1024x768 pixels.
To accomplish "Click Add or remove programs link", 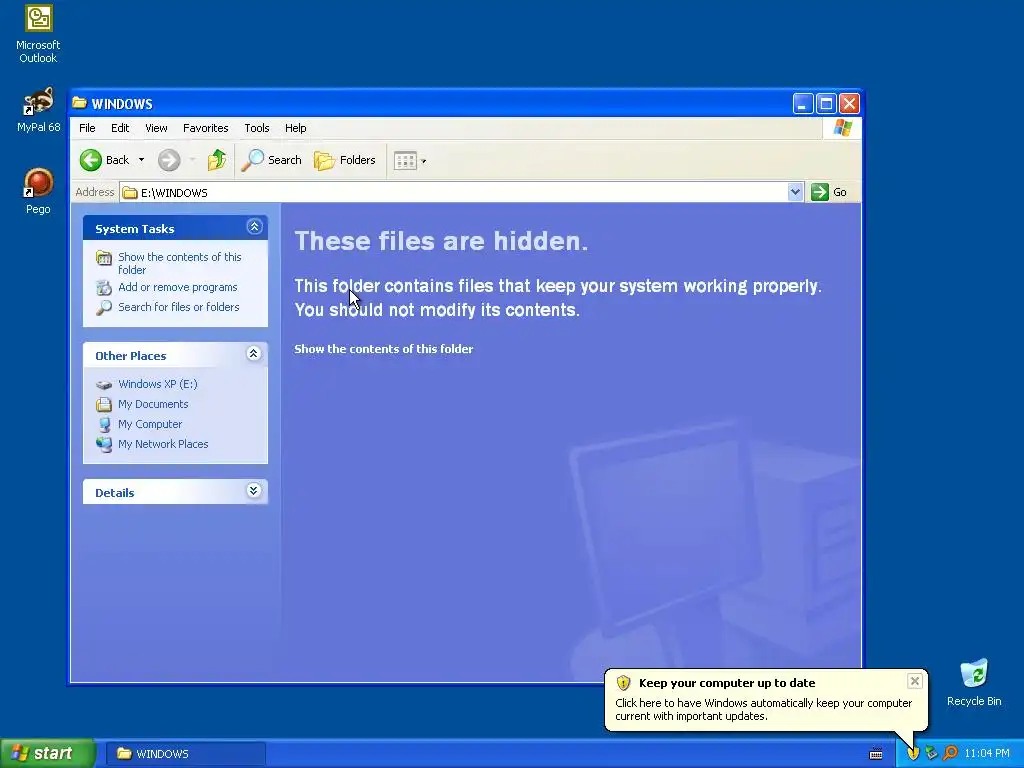I will coord(178,287).
